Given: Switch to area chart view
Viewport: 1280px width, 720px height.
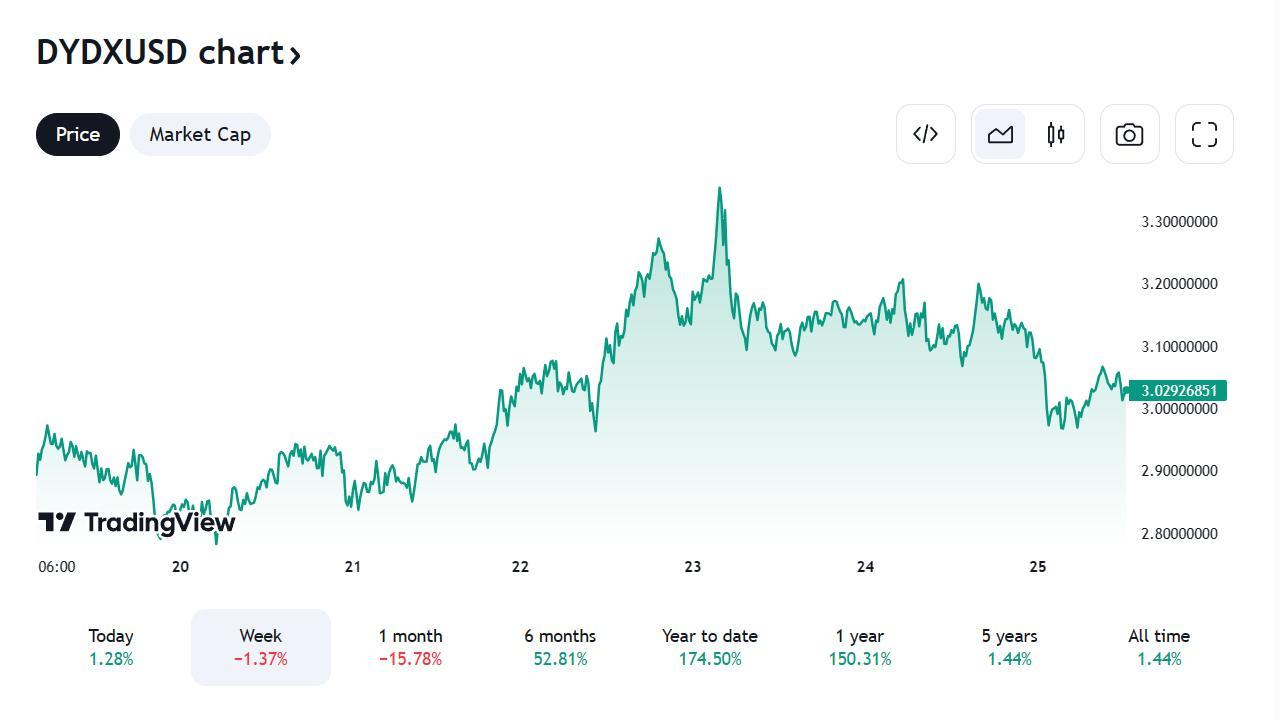Looking at the screenshot, I should click(1000, 134).
